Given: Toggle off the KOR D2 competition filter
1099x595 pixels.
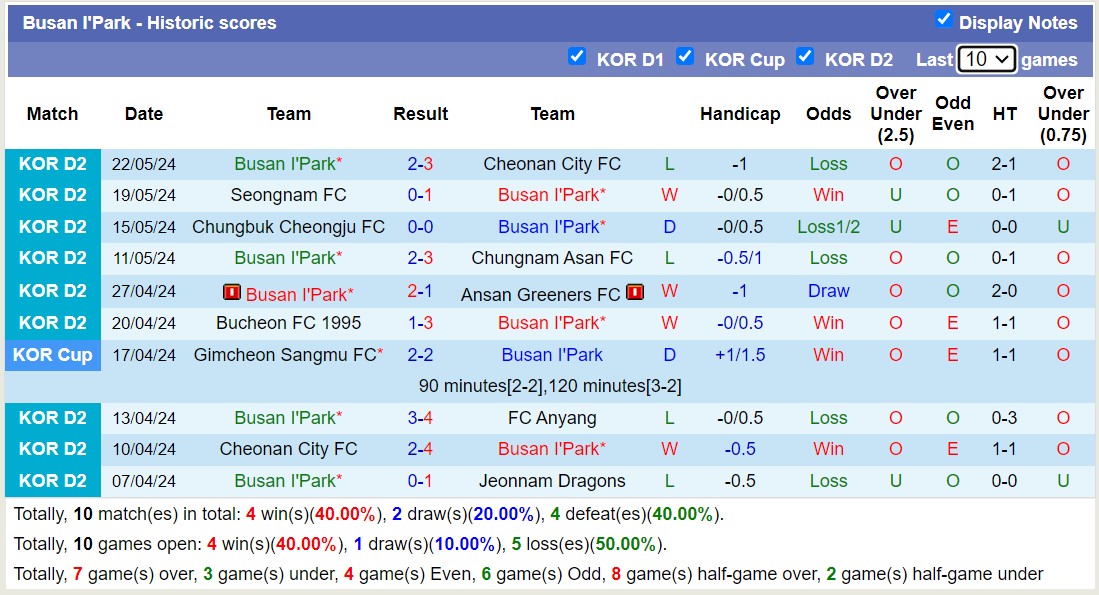Looking at the screenshot, I should click(x=806, y=57).
